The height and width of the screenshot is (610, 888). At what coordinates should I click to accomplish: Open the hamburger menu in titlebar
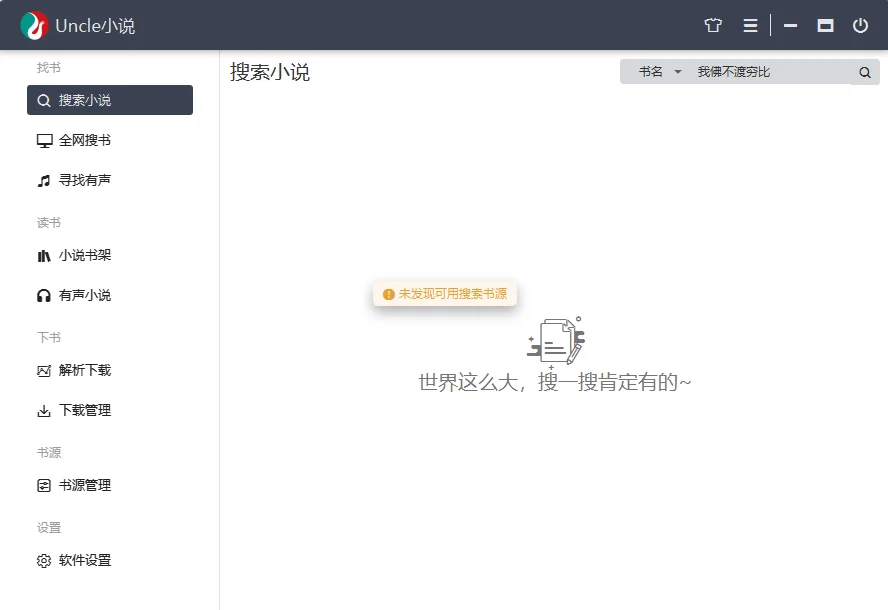[750, 25]
